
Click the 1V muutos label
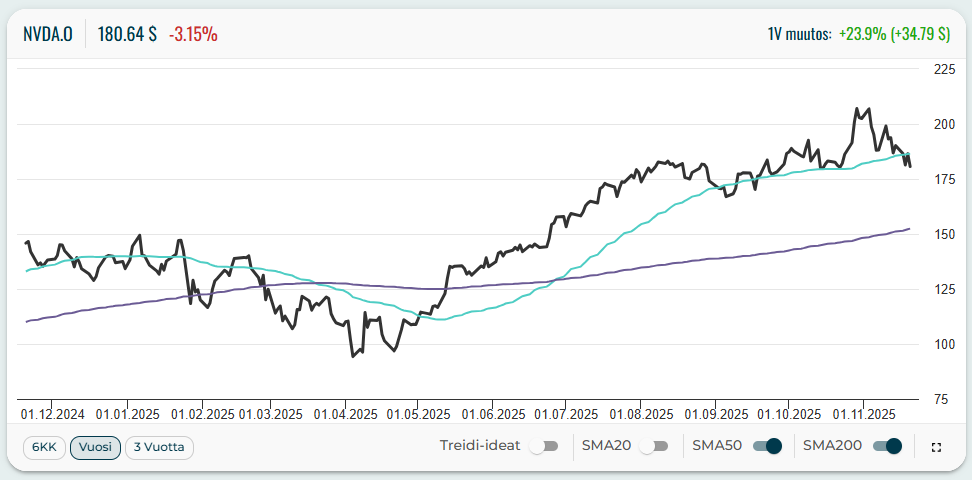click(x=799, y=33)
